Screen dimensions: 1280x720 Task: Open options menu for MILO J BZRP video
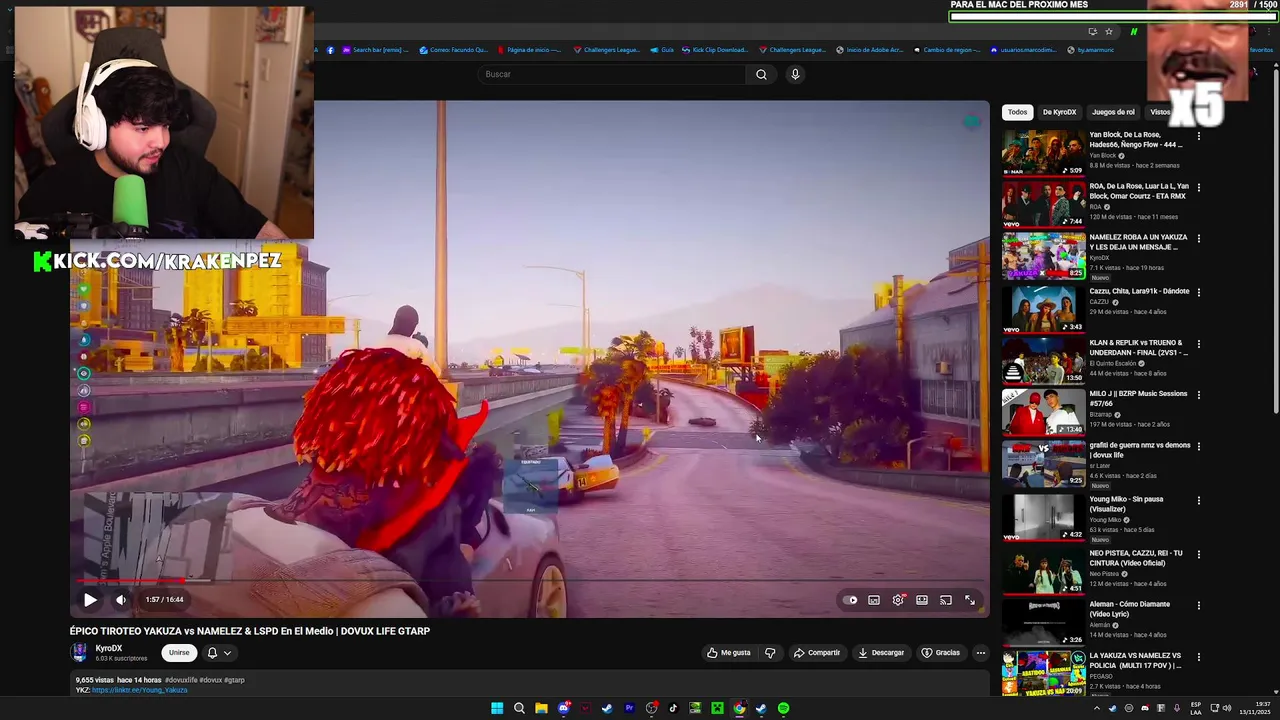[1199, 395]
